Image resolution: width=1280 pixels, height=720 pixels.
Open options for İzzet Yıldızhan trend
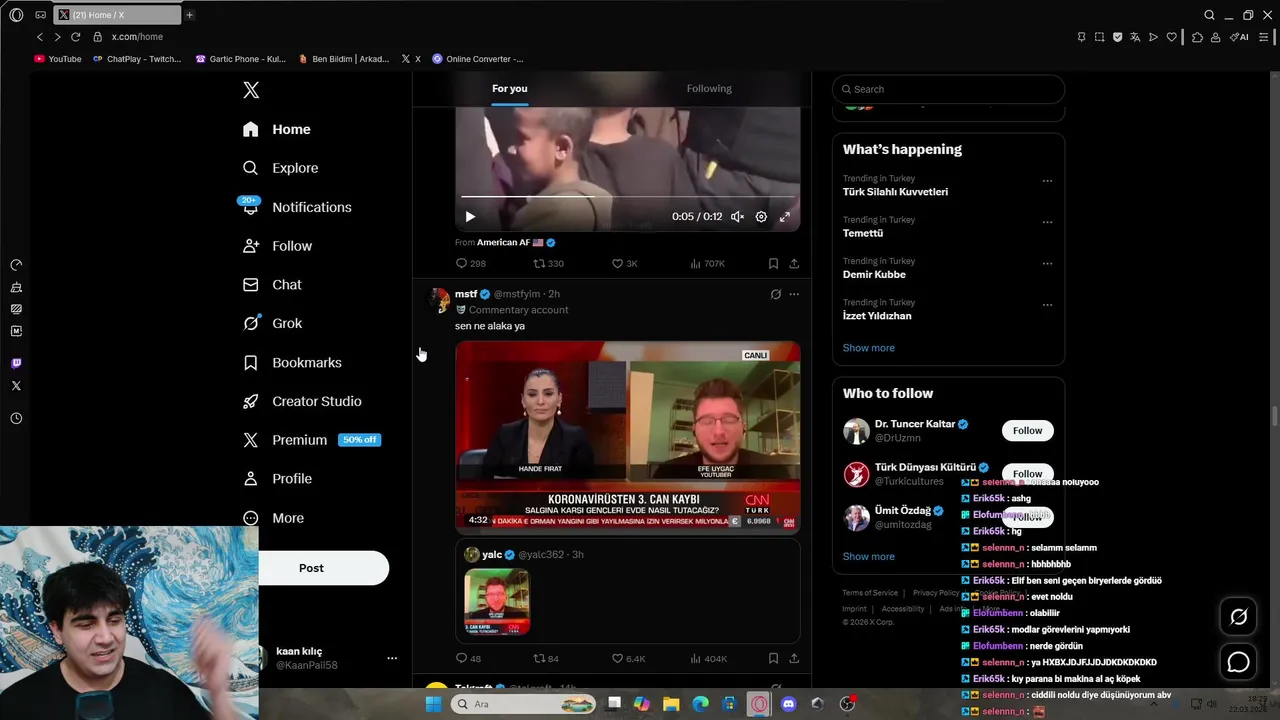tap(1047, 305)
